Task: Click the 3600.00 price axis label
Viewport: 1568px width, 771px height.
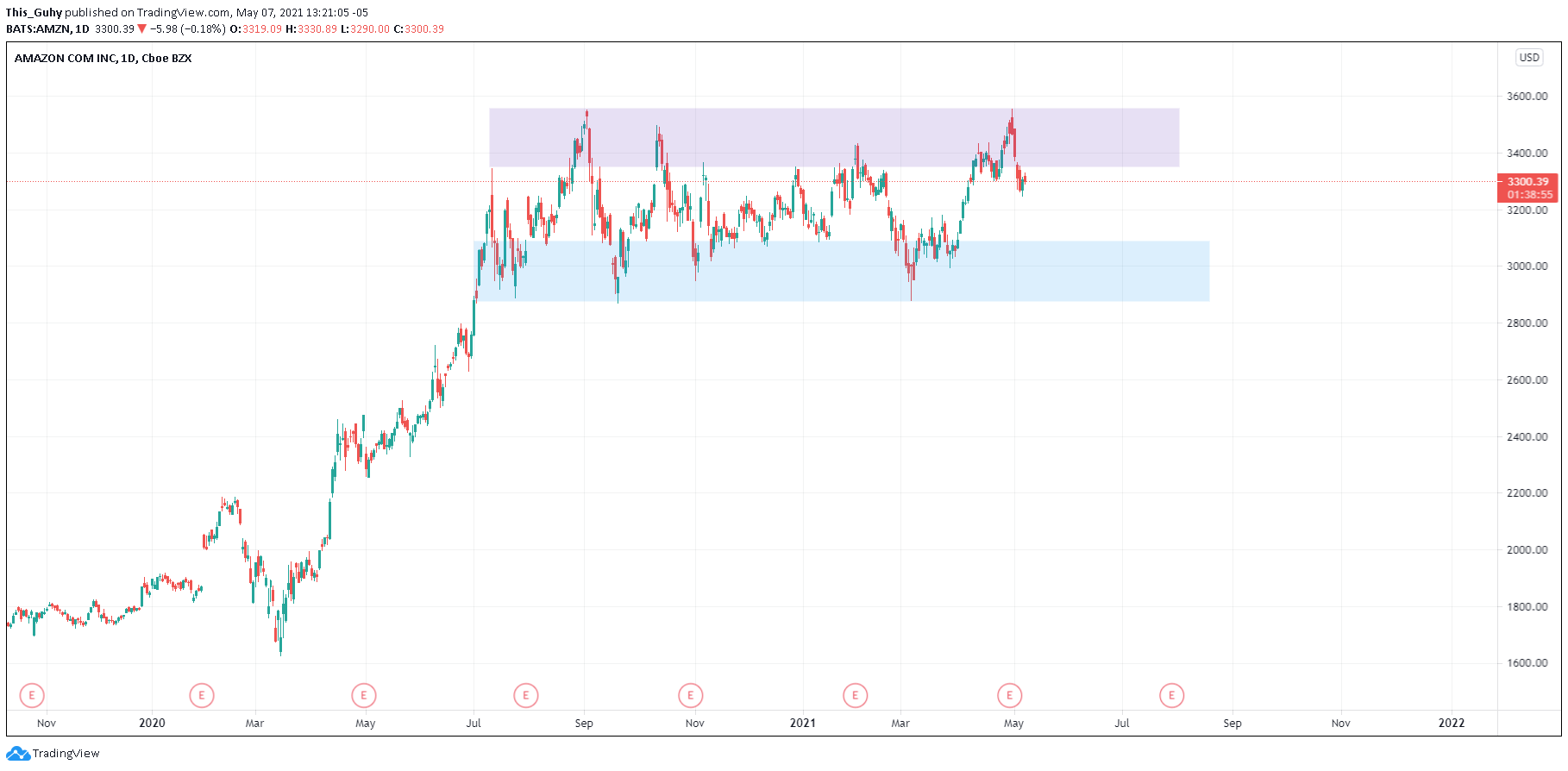Action: [x=1527, y=97]
